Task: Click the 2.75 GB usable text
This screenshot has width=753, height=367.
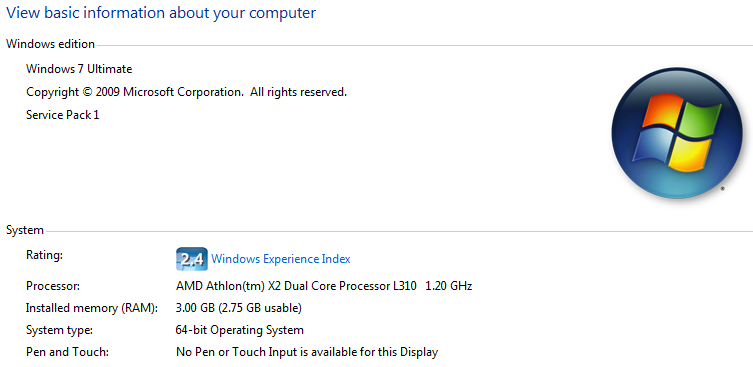Action: tap(260, 308)
